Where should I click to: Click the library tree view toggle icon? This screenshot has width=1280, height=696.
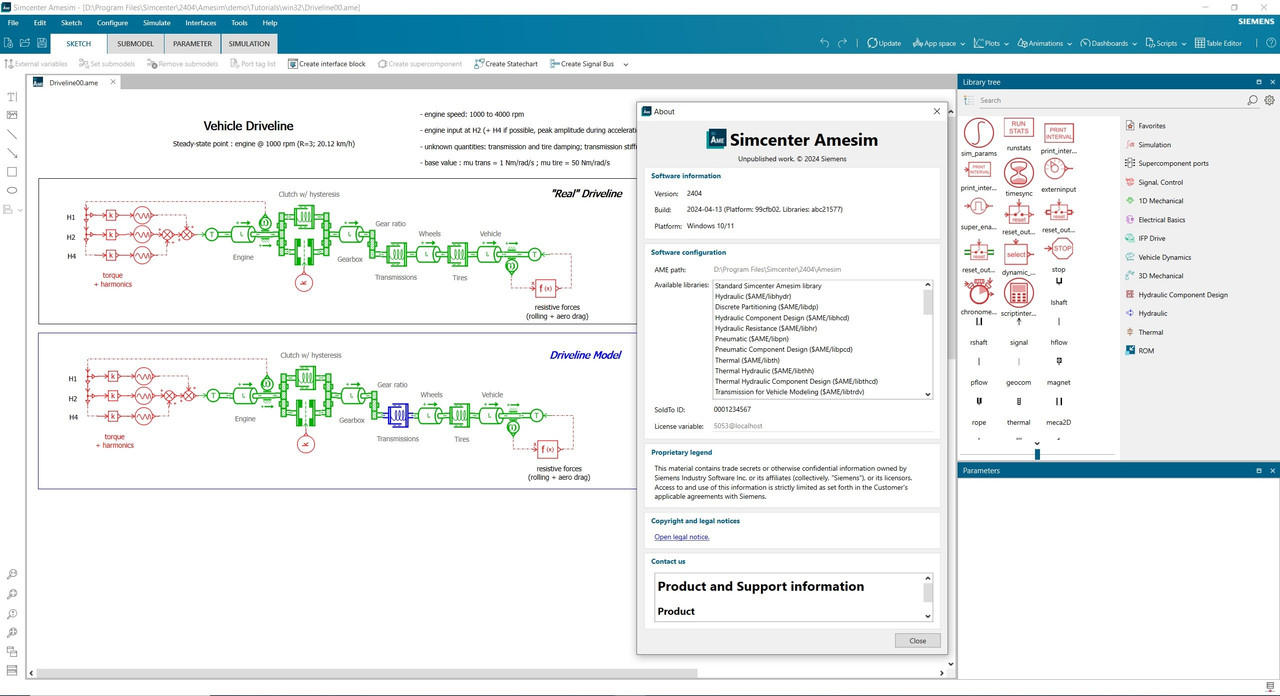967,100
